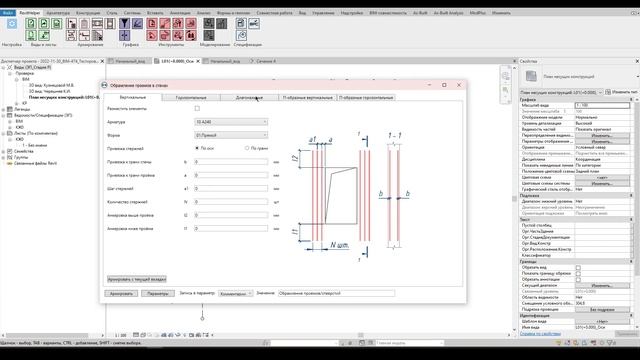Open the Арматура dropdown
The width and height of the screenshot is (640, 360).
click(231, 122)
